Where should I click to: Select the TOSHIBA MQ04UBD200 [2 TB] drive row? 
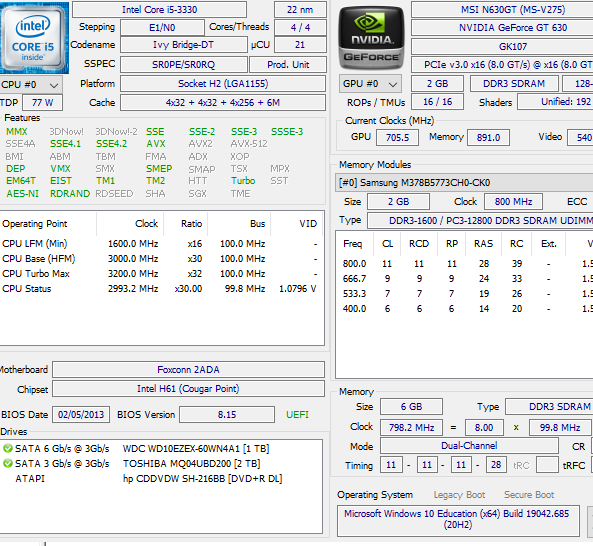coord(161,464)
